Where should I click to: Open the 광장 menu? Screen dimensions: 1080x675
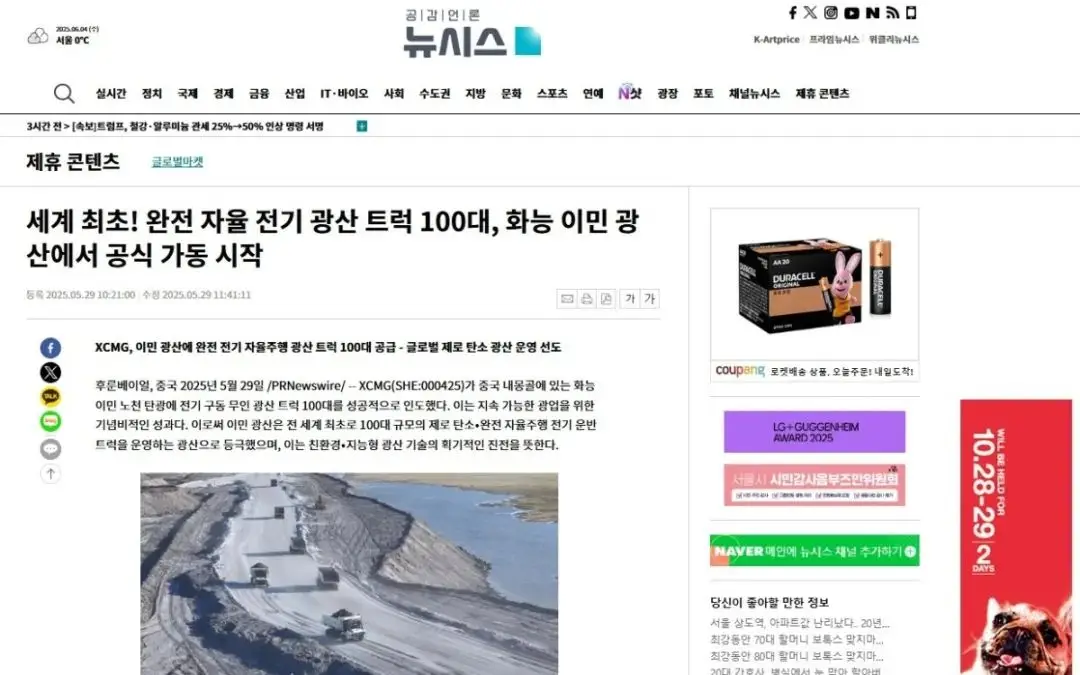click(x=667, y=94)
